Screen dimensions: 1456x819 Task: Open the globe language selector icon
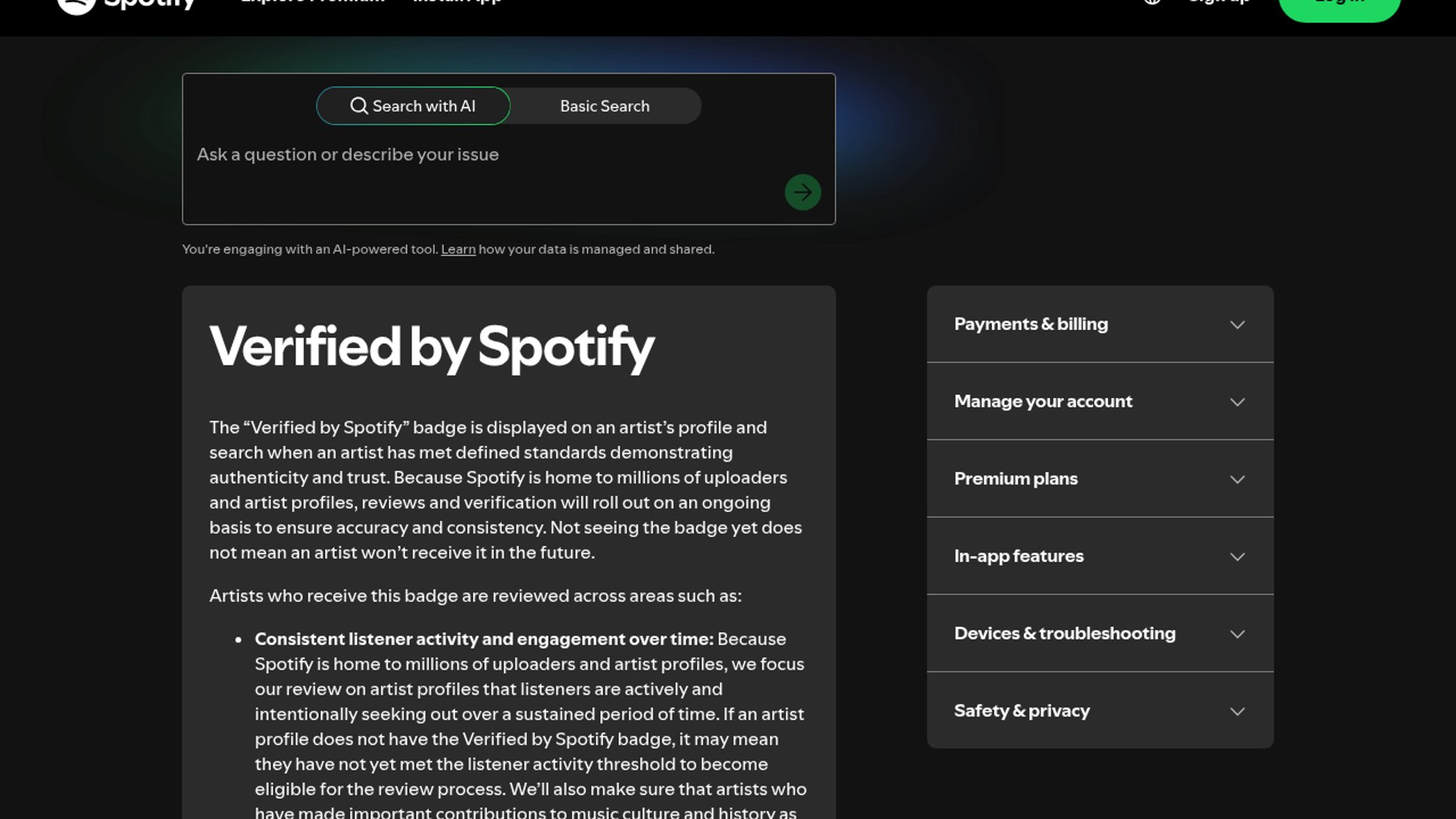pyautogui.click(x=1152, y=2)
